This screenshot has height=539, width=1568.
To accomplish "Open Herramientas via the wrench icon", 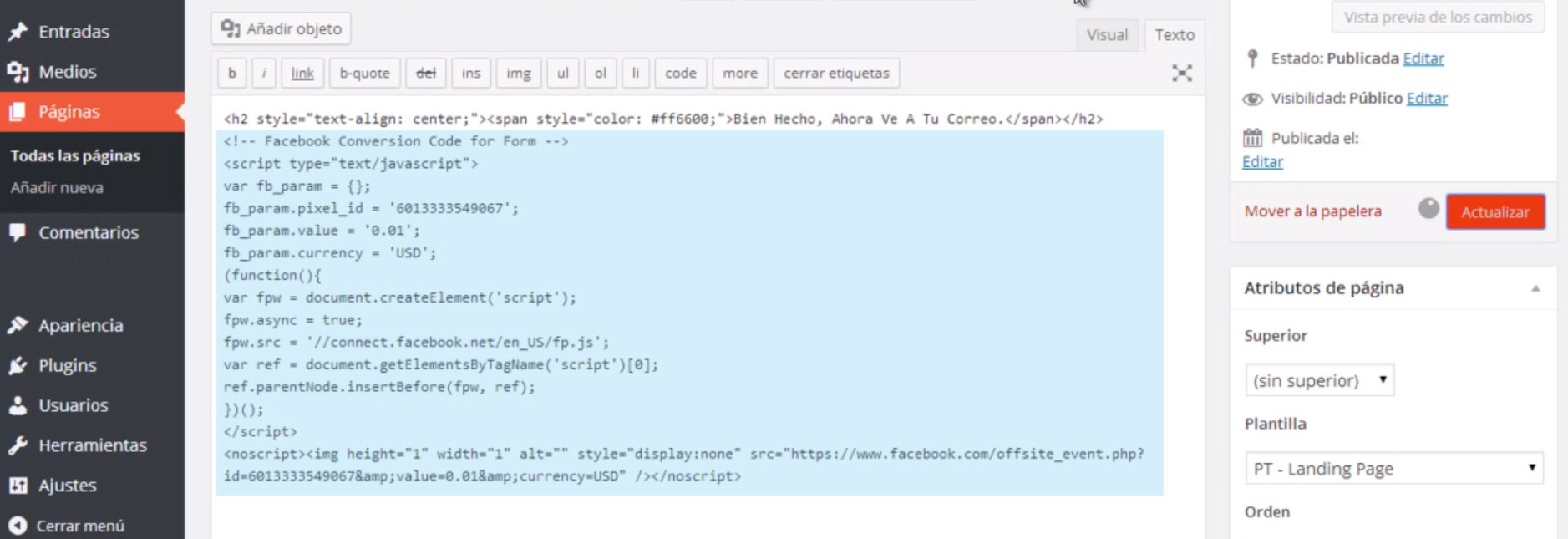I will [x=18, y=445].
